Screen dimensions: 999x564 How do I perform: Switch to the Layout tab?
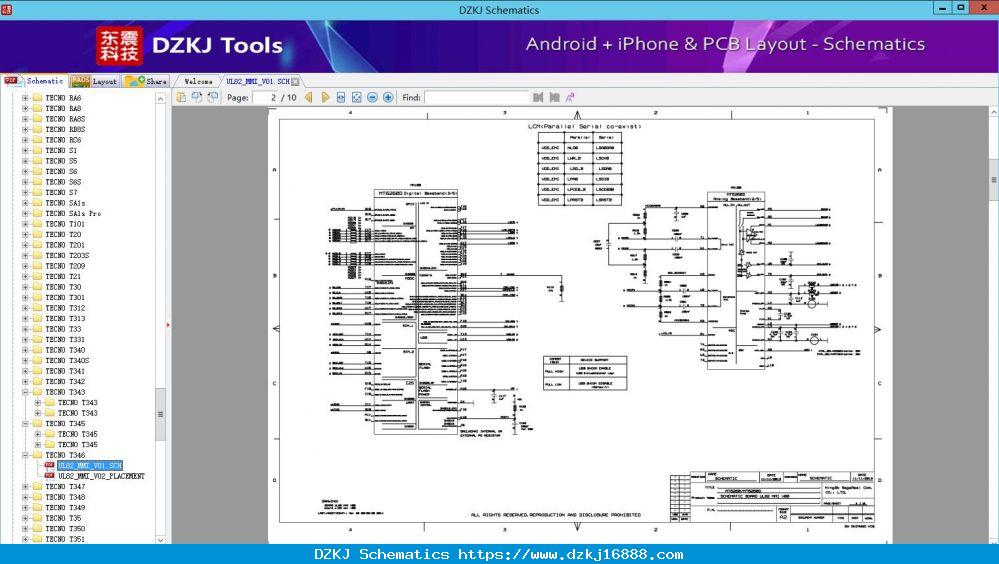[94, 81]
